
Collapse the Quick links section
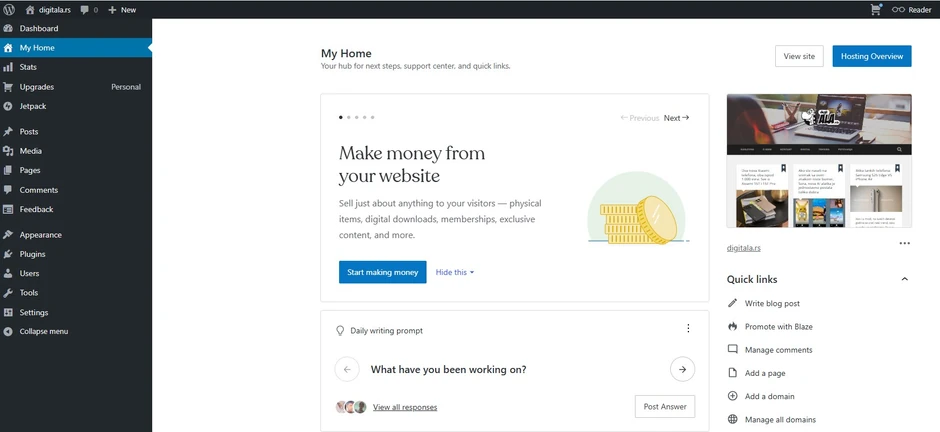point(905,279)
